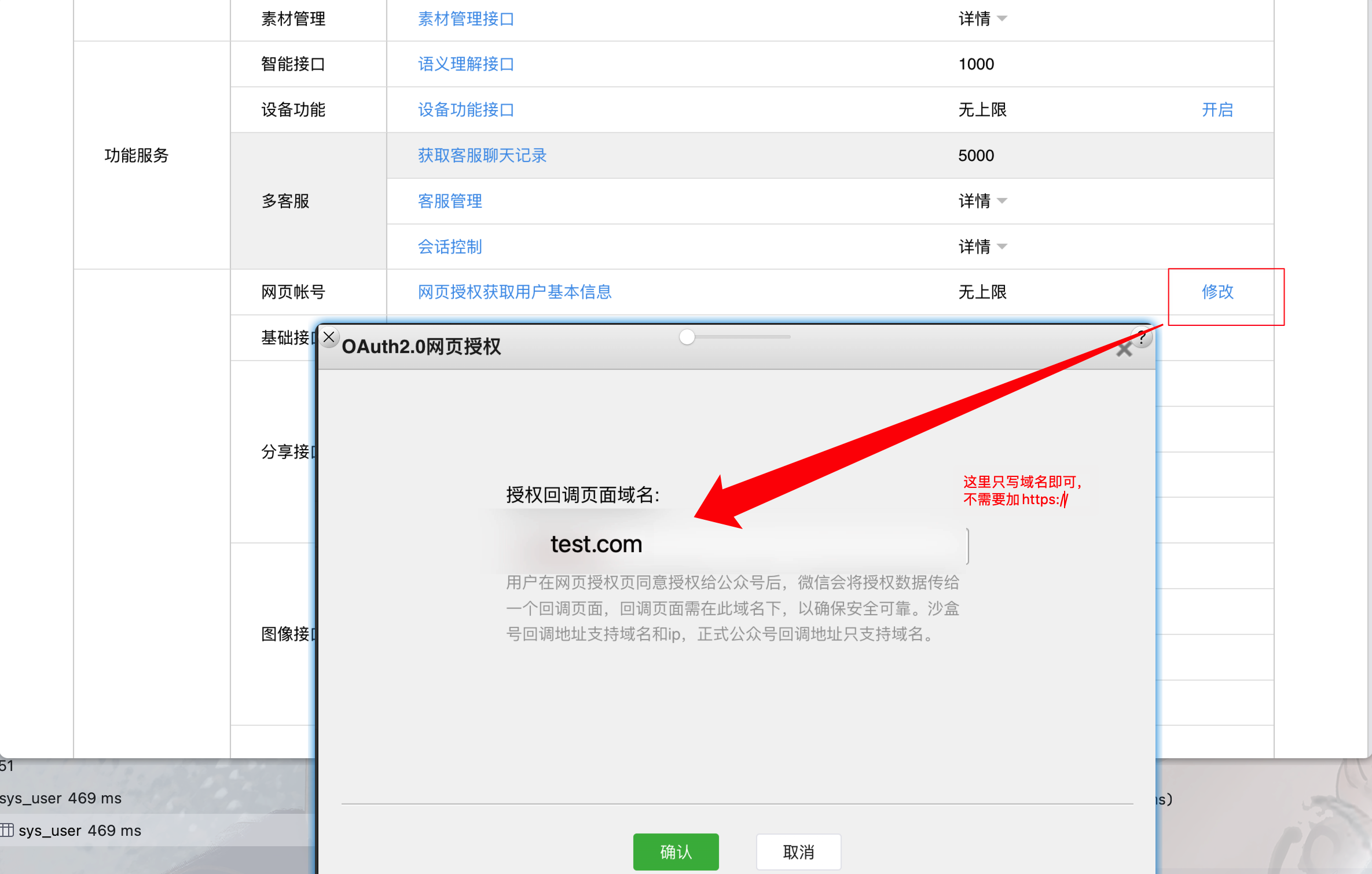Screen dimensions: 1372x874
Task: Open 网页授权获取用户基本信息 link
Action: click(x=514, y=292)
